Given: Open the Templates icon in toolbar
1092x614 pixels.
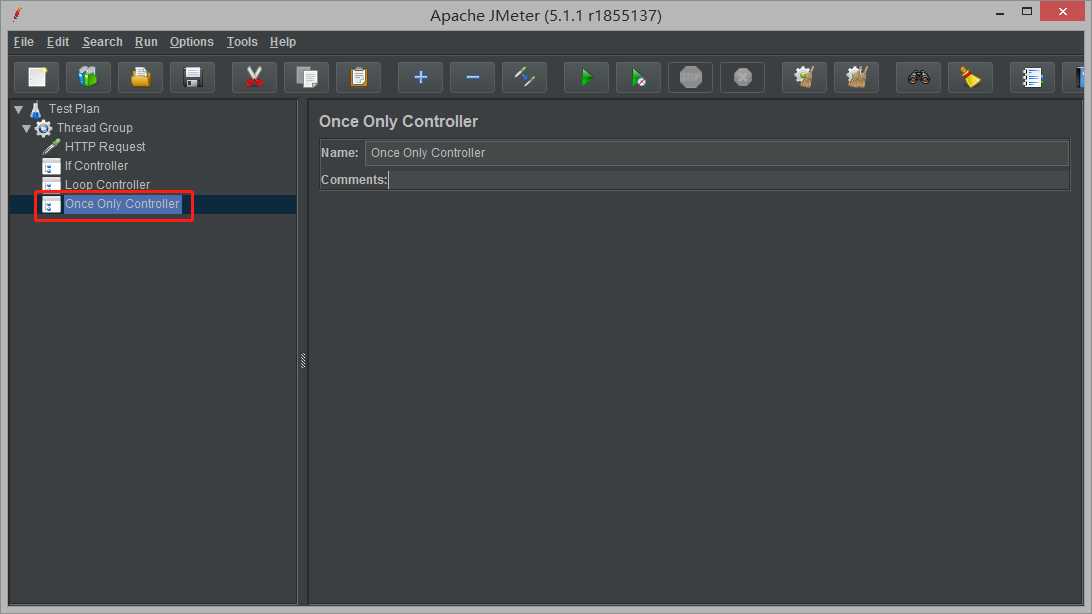Looking at the screenshot, I should [x=88, y=77].
